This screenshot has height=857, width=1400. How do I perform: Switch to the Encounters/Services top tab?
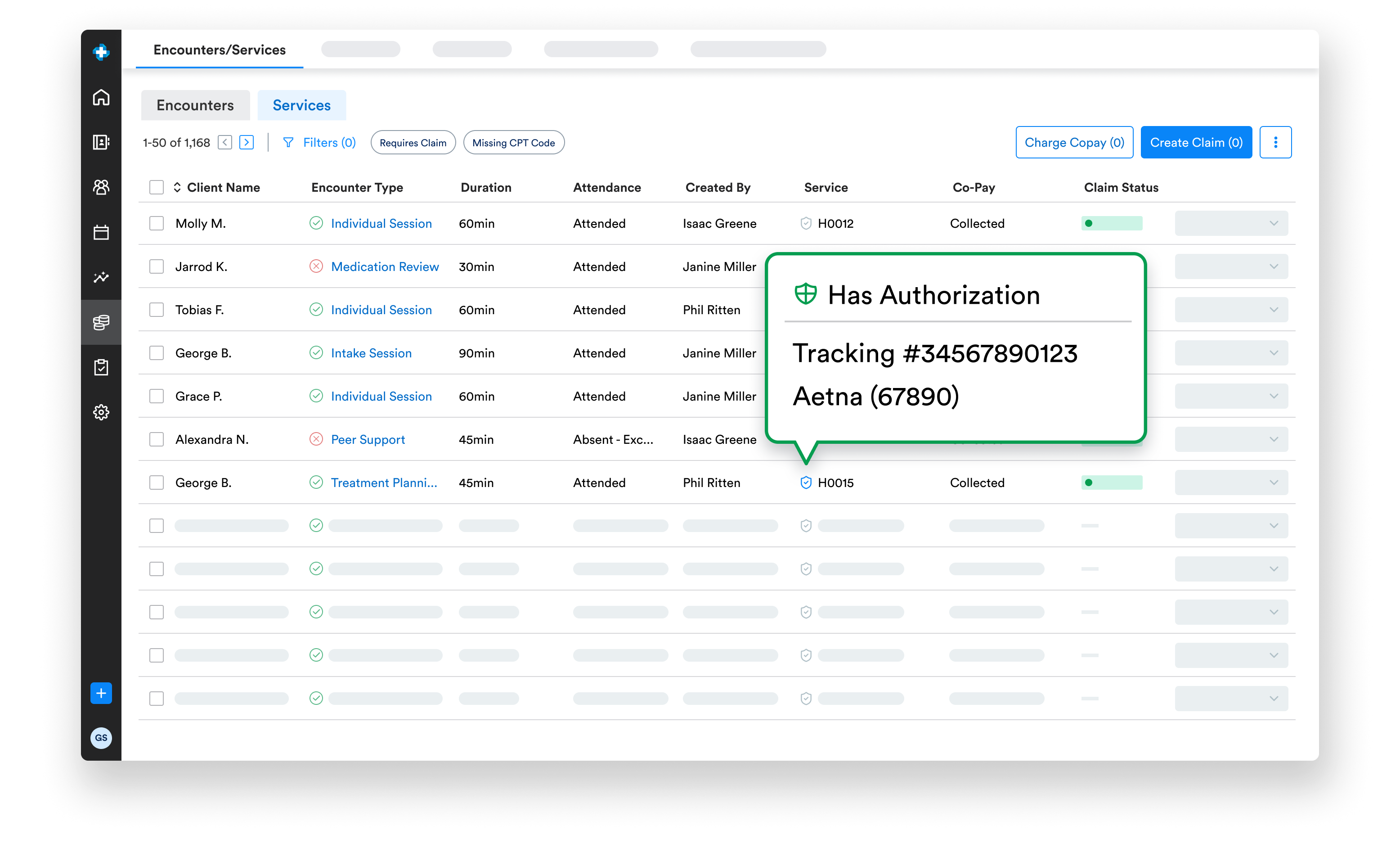click(220, 50)
